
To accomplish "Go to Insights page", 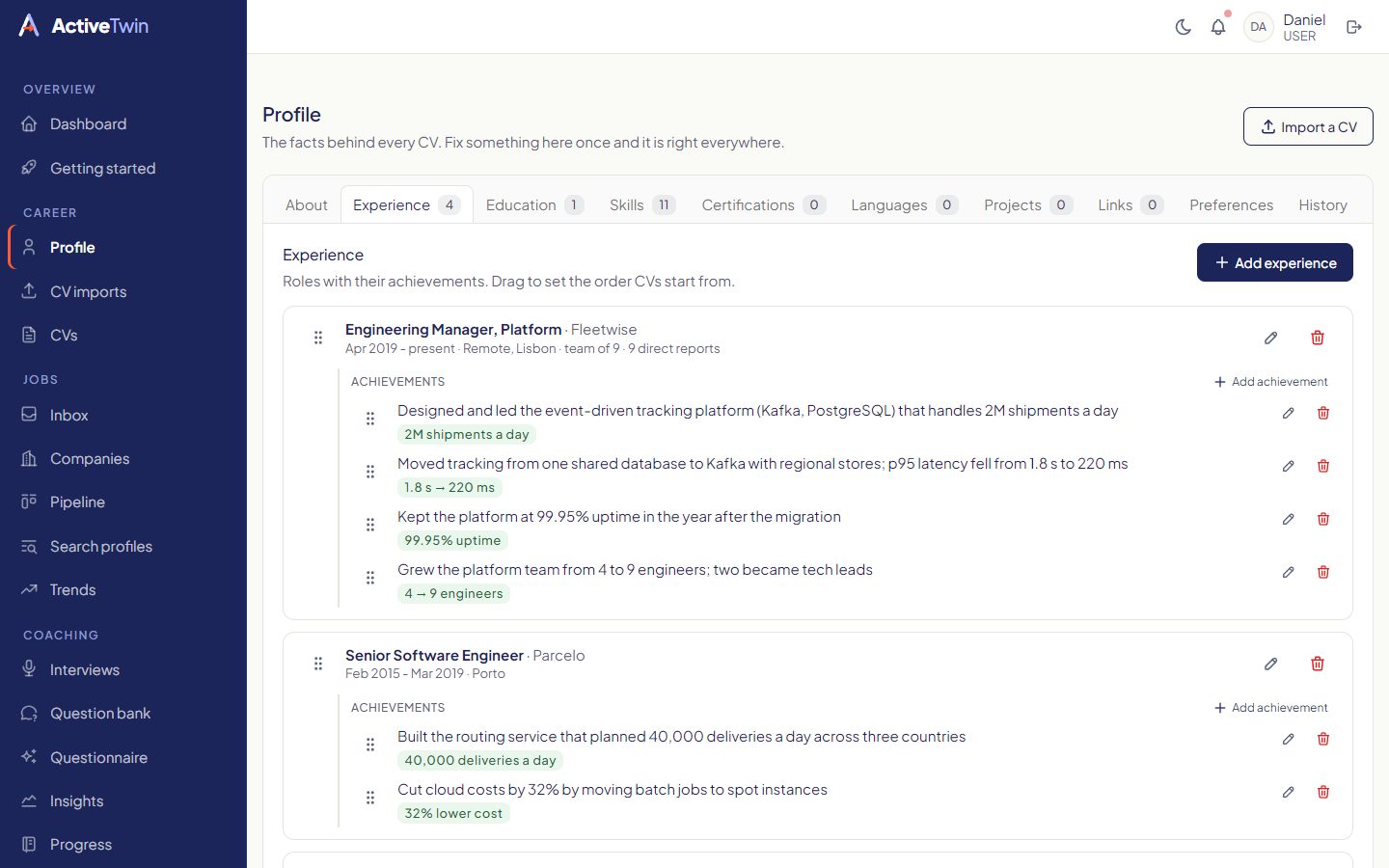I will (123, 800).
